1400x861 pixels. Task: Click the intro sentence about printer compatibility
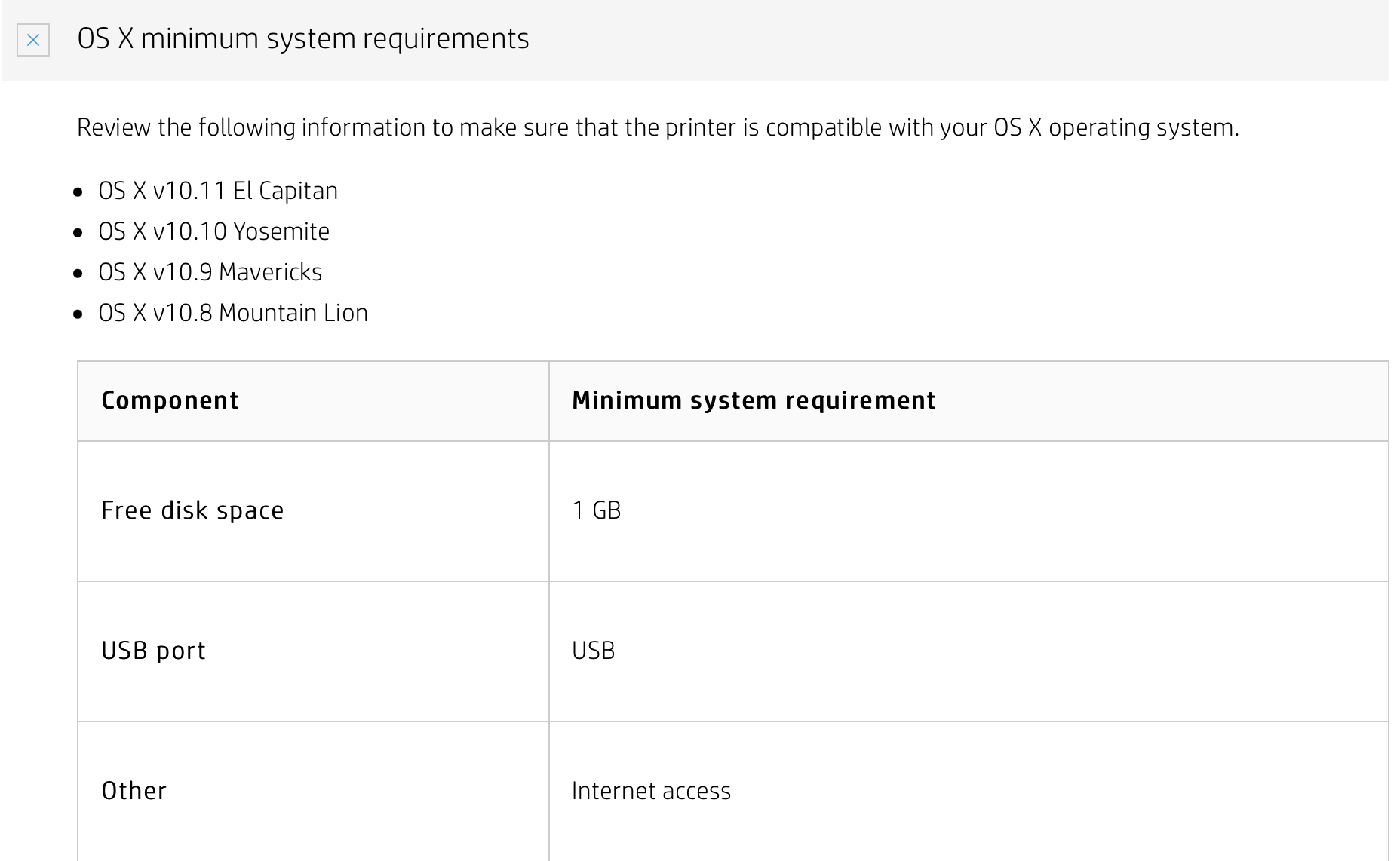coord(658,127)
